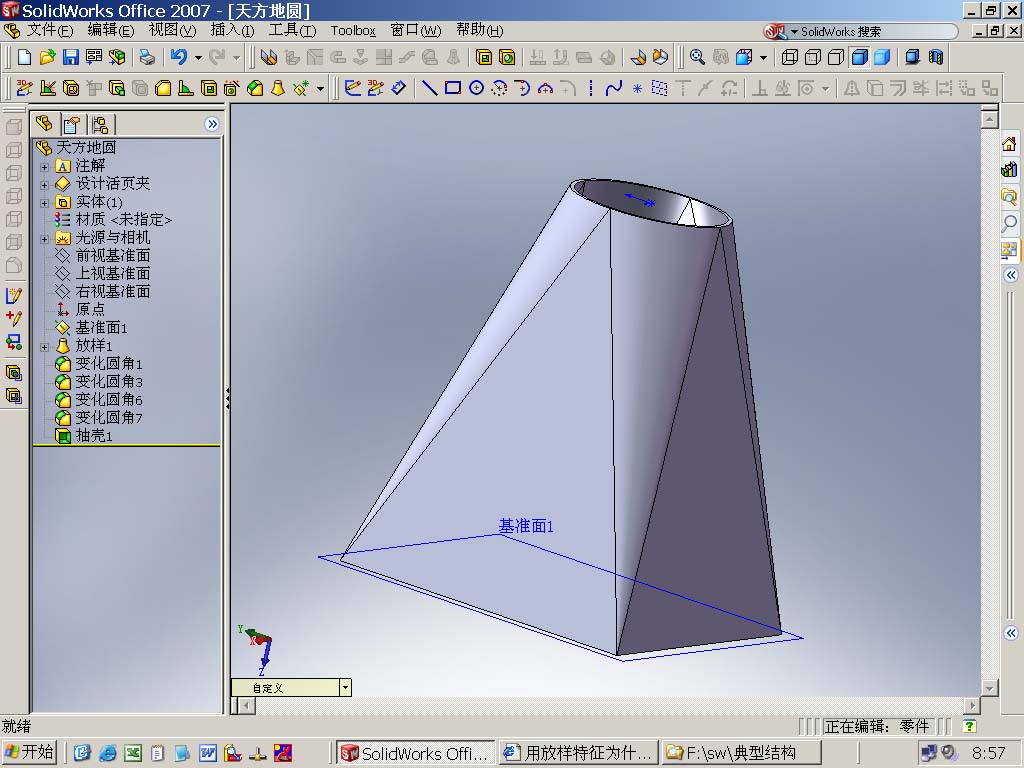Image resolution: width=1024 pixels, height=768 pixels.
Task: Open the Toolbox menu
Action: (x=353, y=31)
